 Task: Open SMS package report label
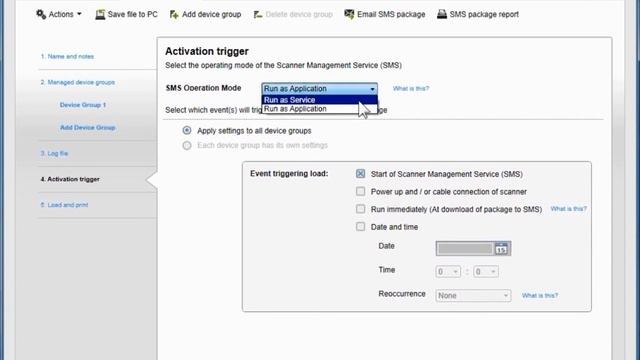[484, 14]
